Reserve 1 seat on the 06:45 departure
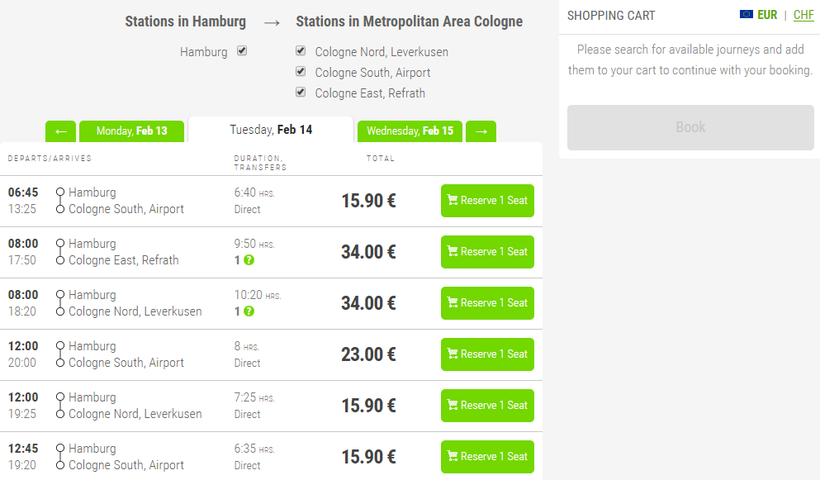This screenshot has height=480, width=820. (x=487, y=200)
